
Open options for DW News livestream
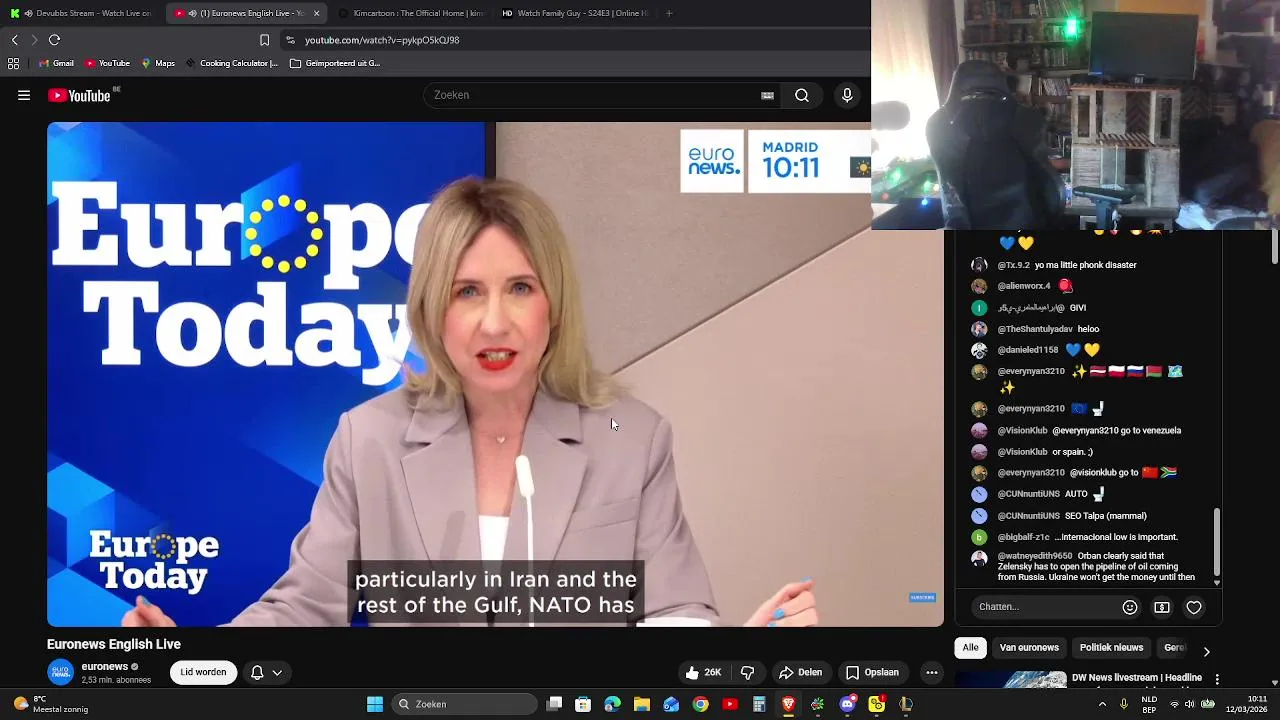(x=1217, y=679)
